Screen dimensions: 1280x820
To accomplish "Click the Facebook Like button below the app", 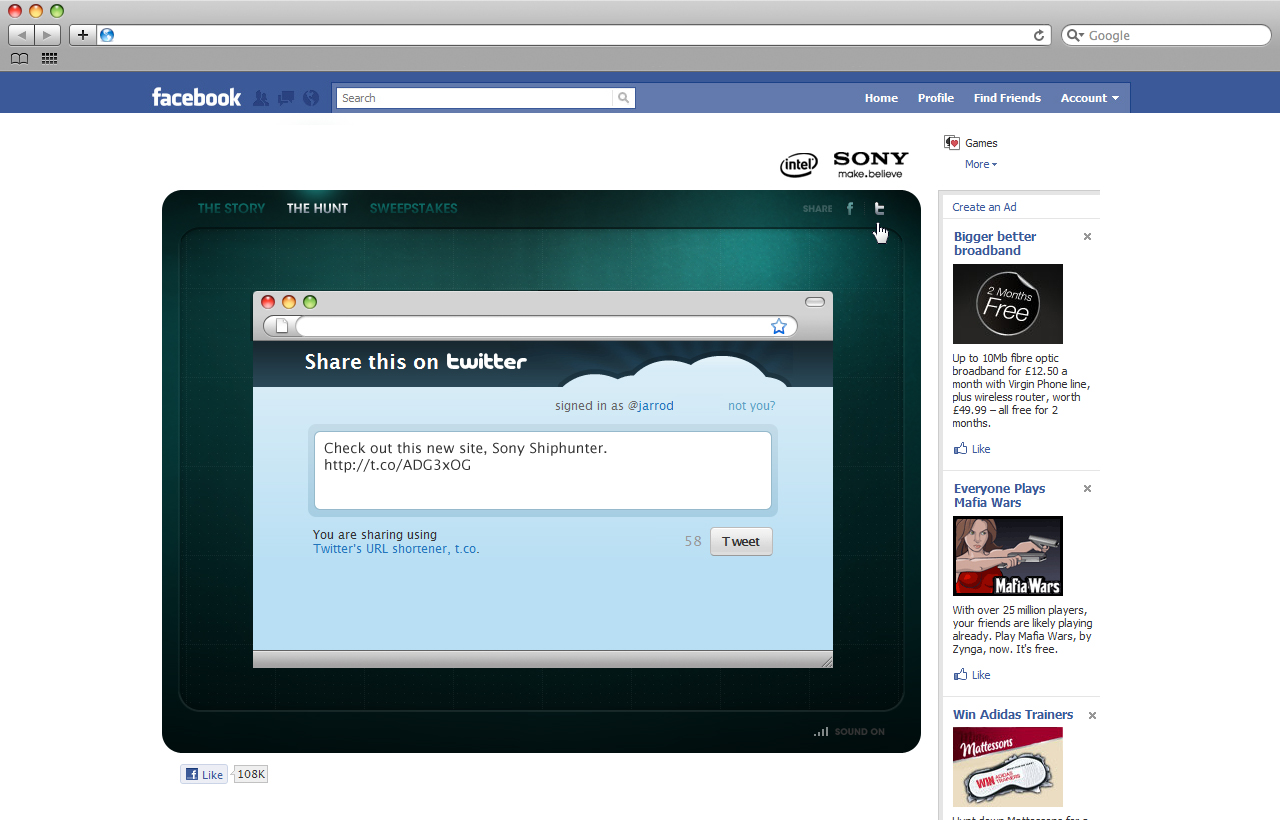I will [204, 774].
